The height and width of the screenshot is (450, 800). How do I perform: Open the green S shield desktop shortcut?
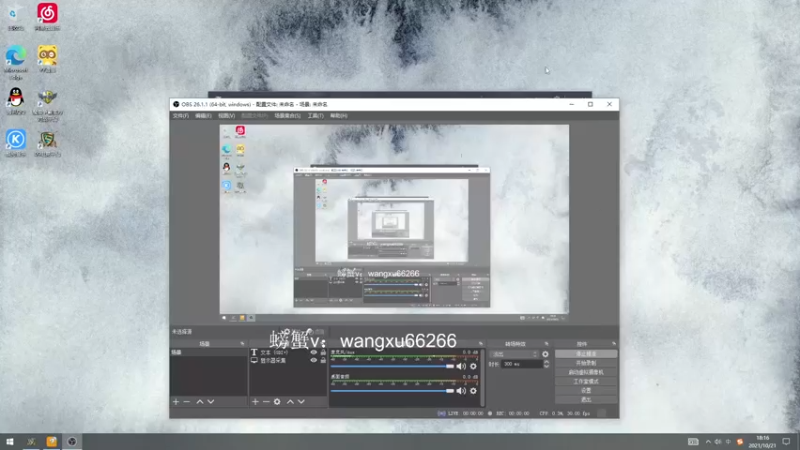coord(47,143)
